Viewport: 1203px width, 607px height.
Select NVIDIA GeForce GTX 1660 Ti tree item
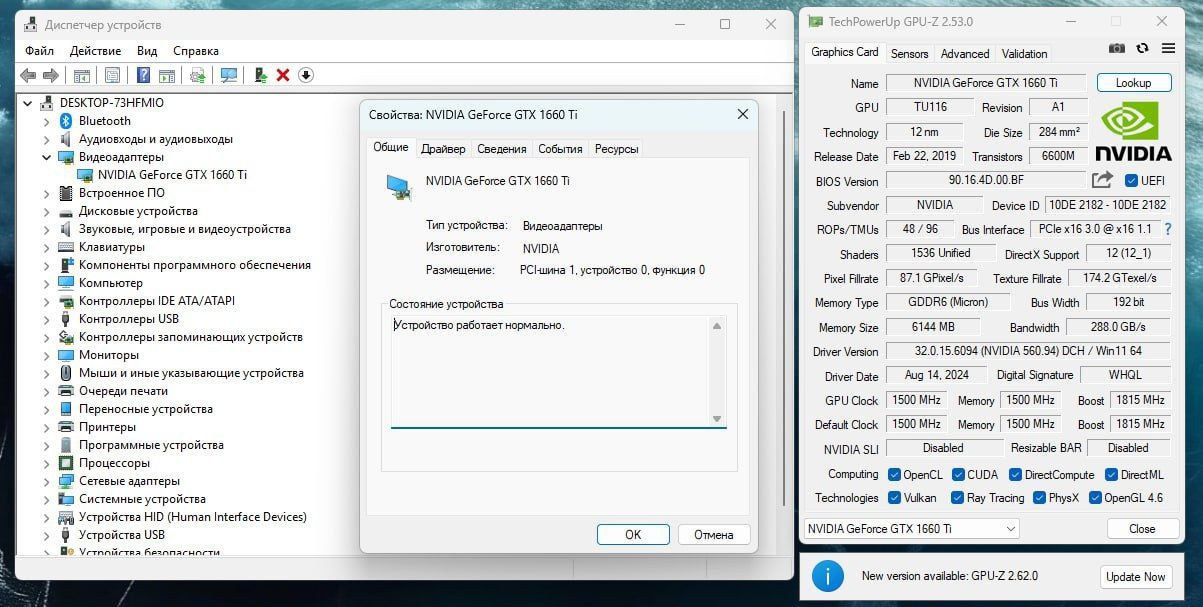click(x=173, y=175)
